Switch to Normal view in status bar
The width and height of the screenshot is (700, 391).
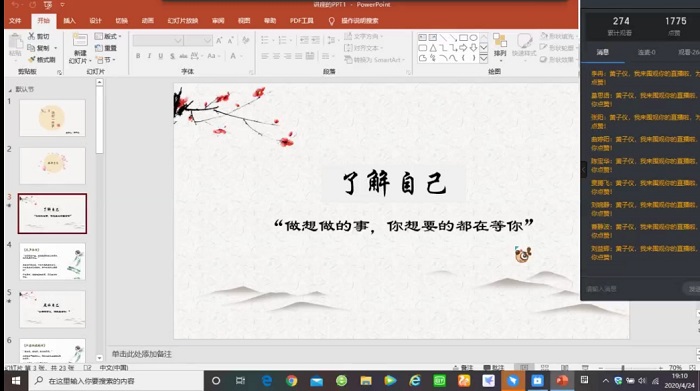[524, 367]
